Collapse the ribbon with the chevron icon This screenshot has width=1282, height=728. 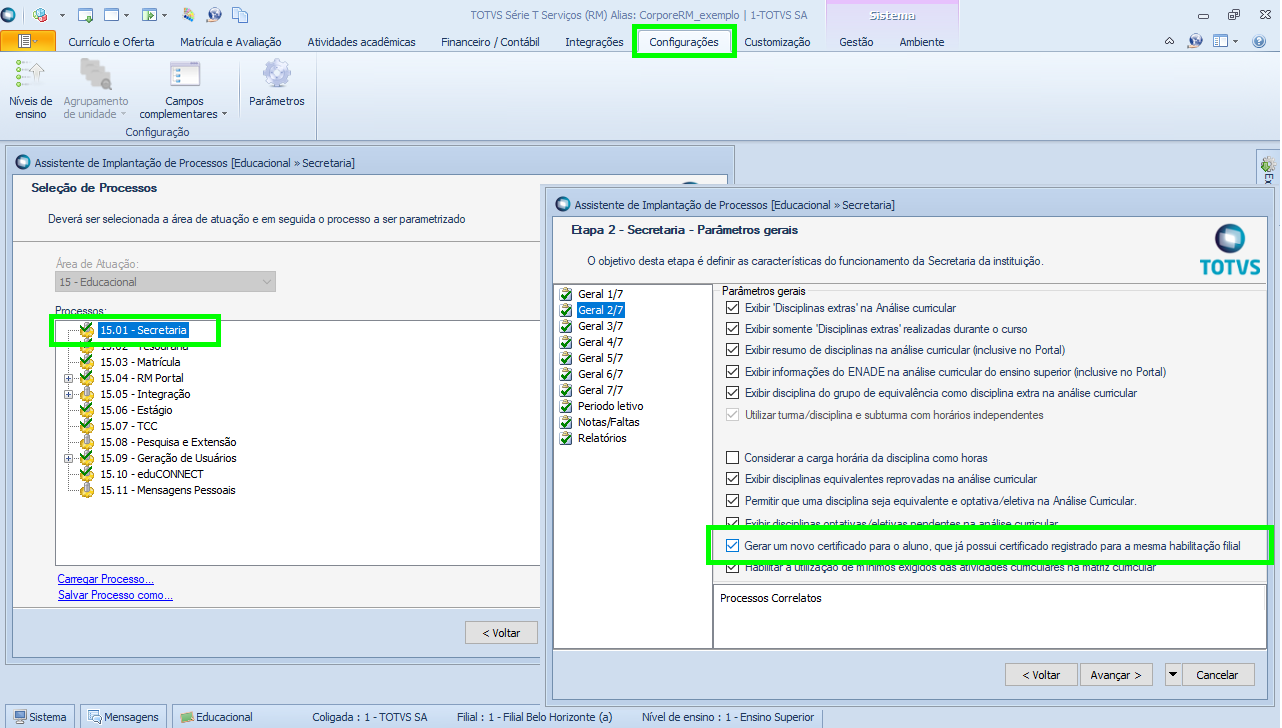[x=1170, y=41]
